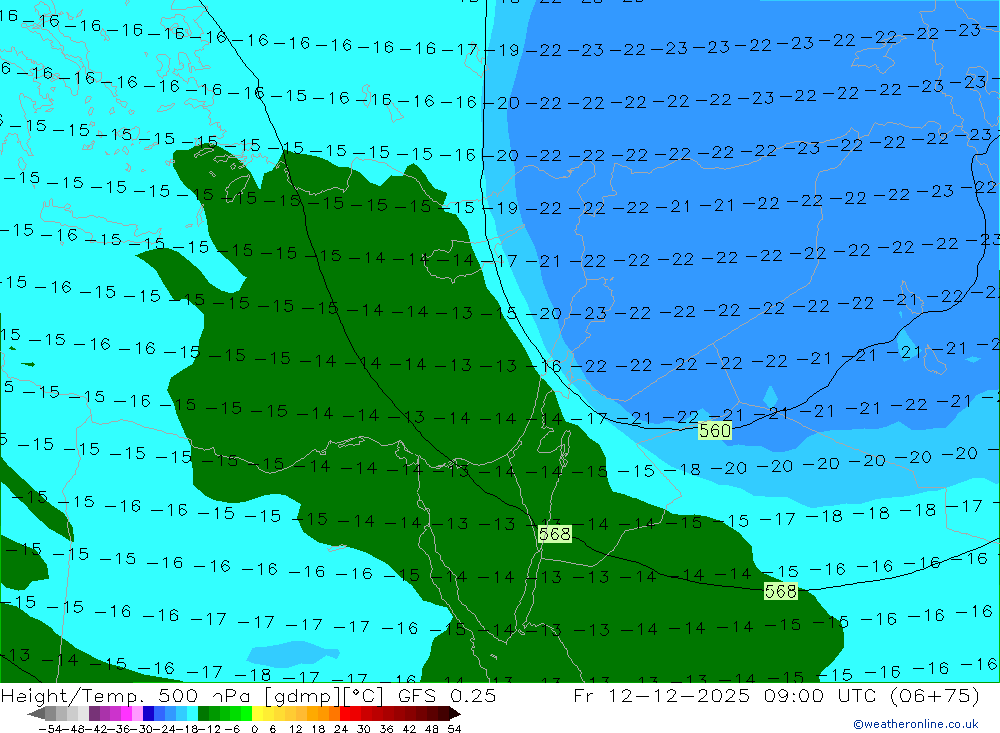1000x733 pixels.
Task: Pick the darkest green swatch in the legend
Action: [203, 714]
